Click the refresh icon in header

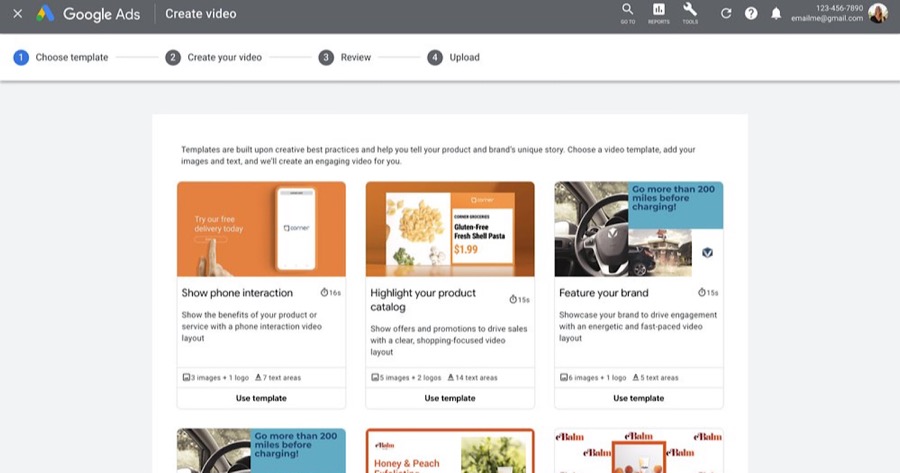pyautogui.click(x=726, y=14)
